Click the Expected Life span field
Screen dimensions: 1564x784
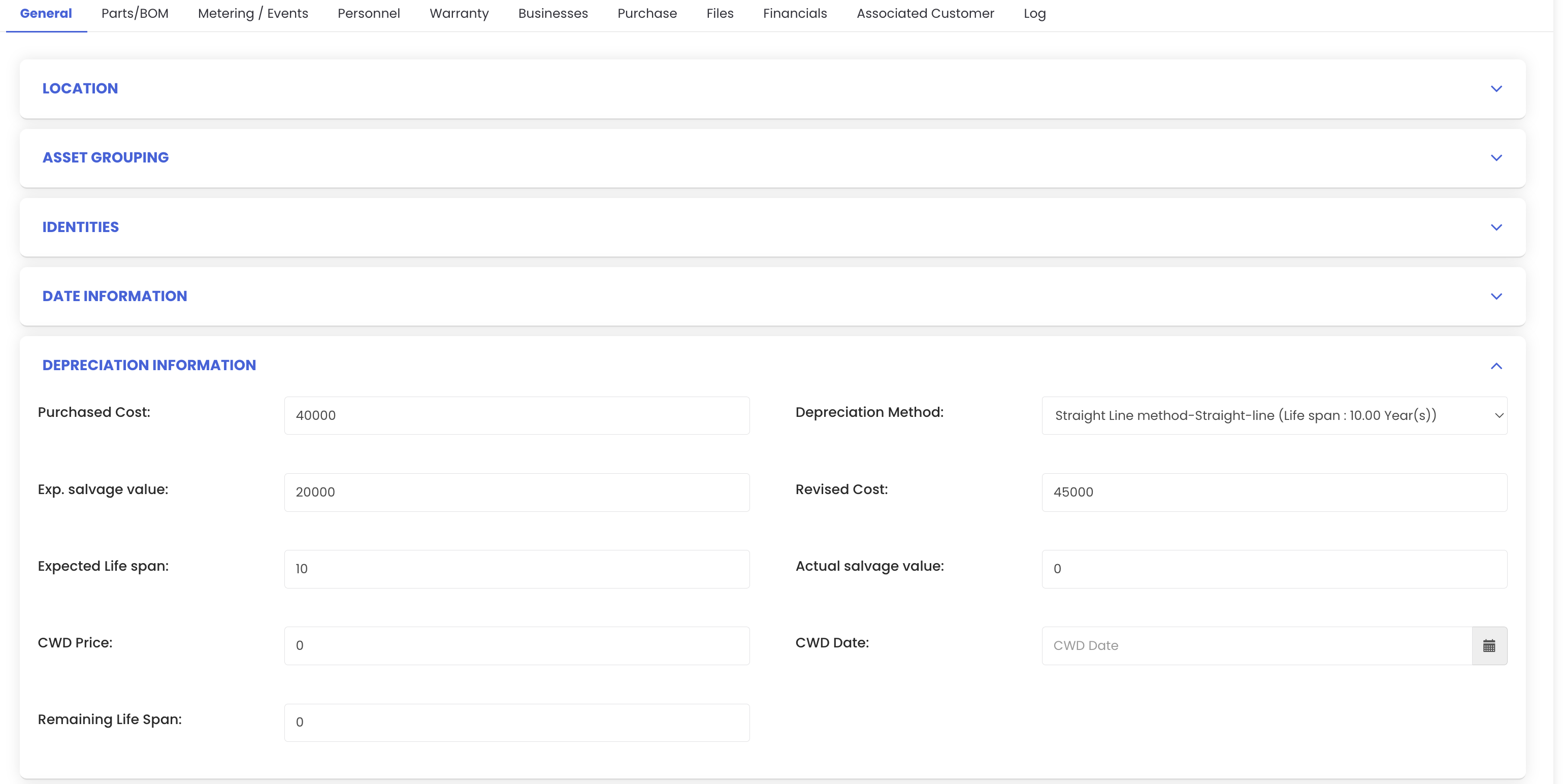(x=516, y=568)
